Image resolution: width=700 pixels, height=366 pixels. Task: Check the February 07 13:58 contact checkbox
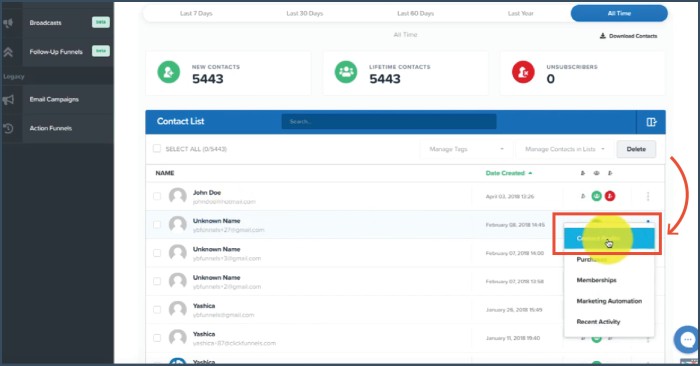(157, 281)
